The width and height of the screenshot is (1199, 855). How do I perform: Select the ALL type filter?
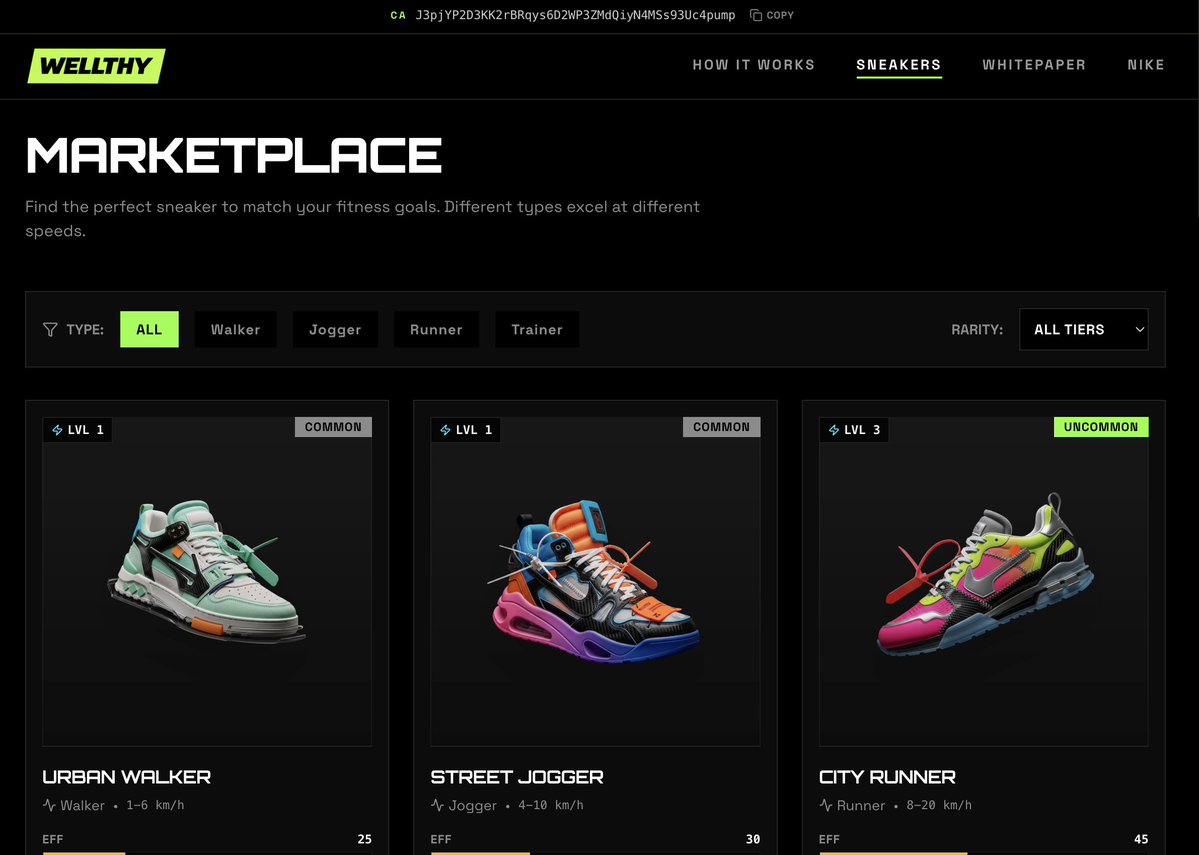point(149,330)
